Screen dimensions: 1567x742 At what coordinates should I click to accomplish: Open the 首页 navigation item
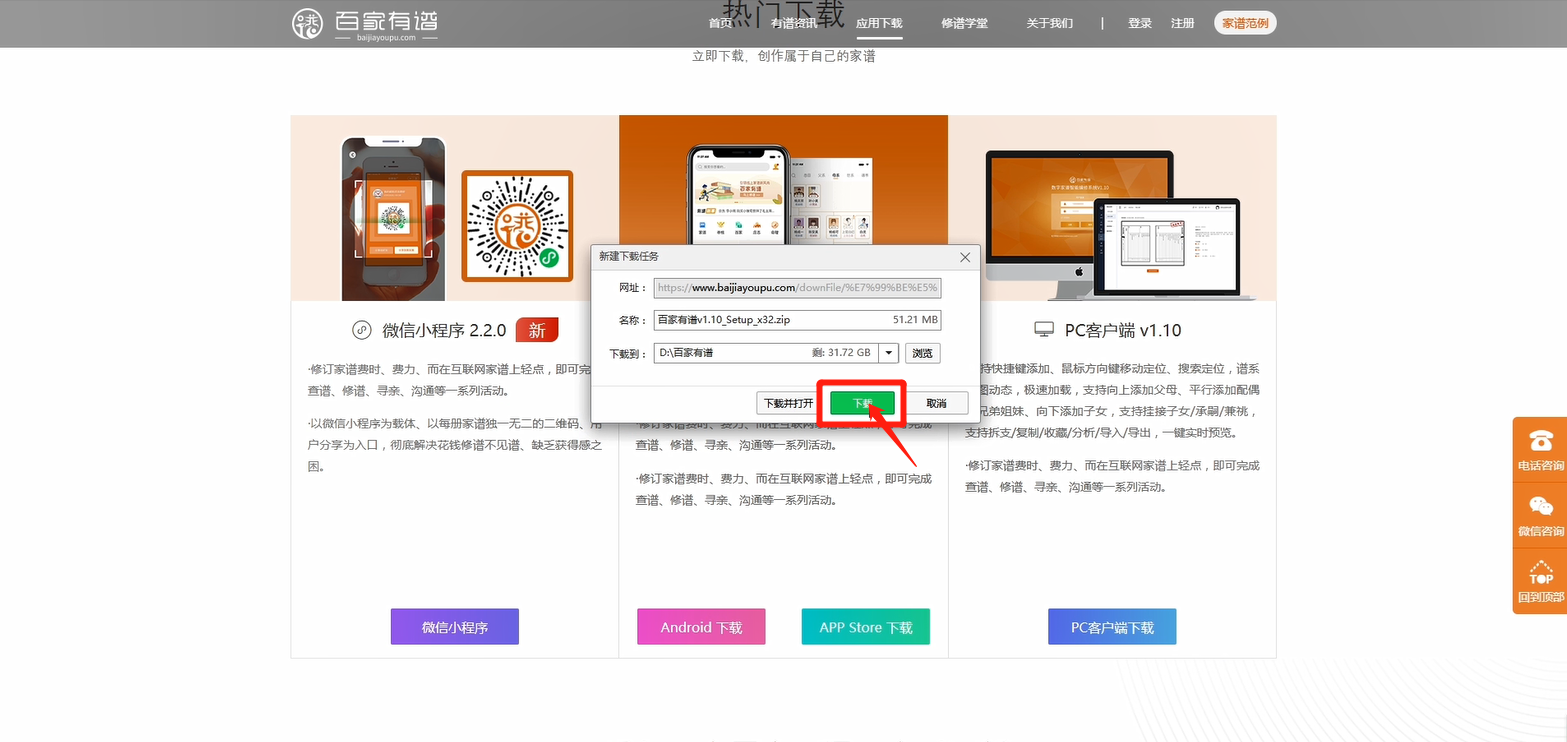pos(720,23)
